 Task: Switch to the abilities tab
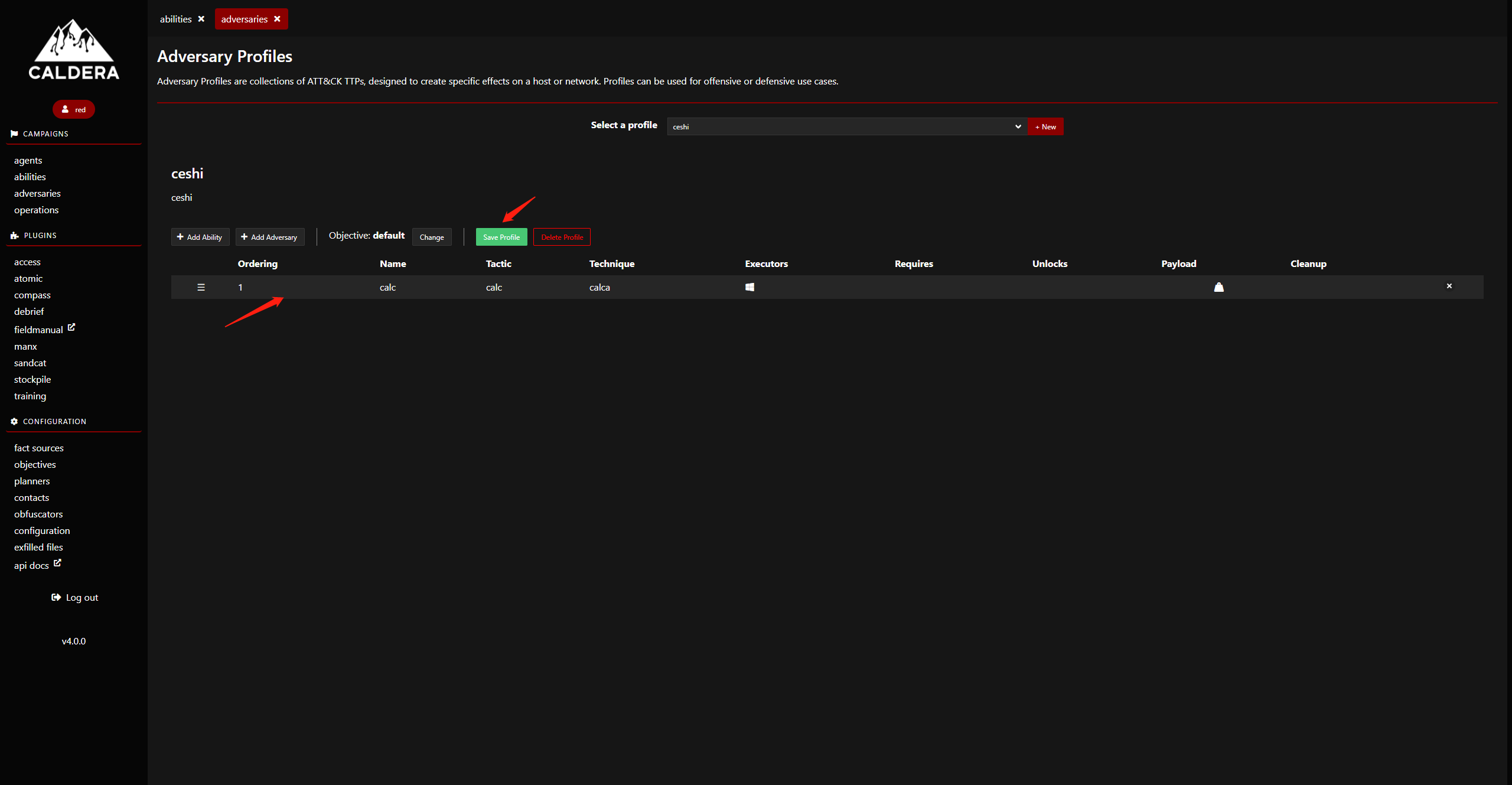coord(175,18)
